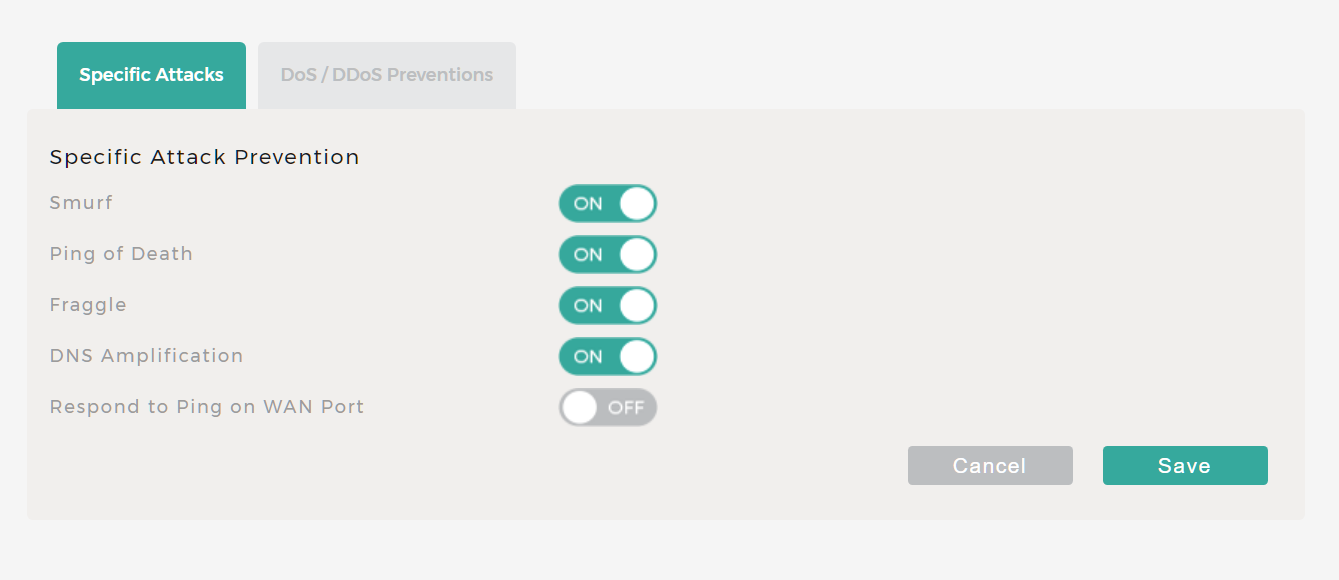
Task: Click the white knob on the Fraggle switch
Action: tap(637, 305)
